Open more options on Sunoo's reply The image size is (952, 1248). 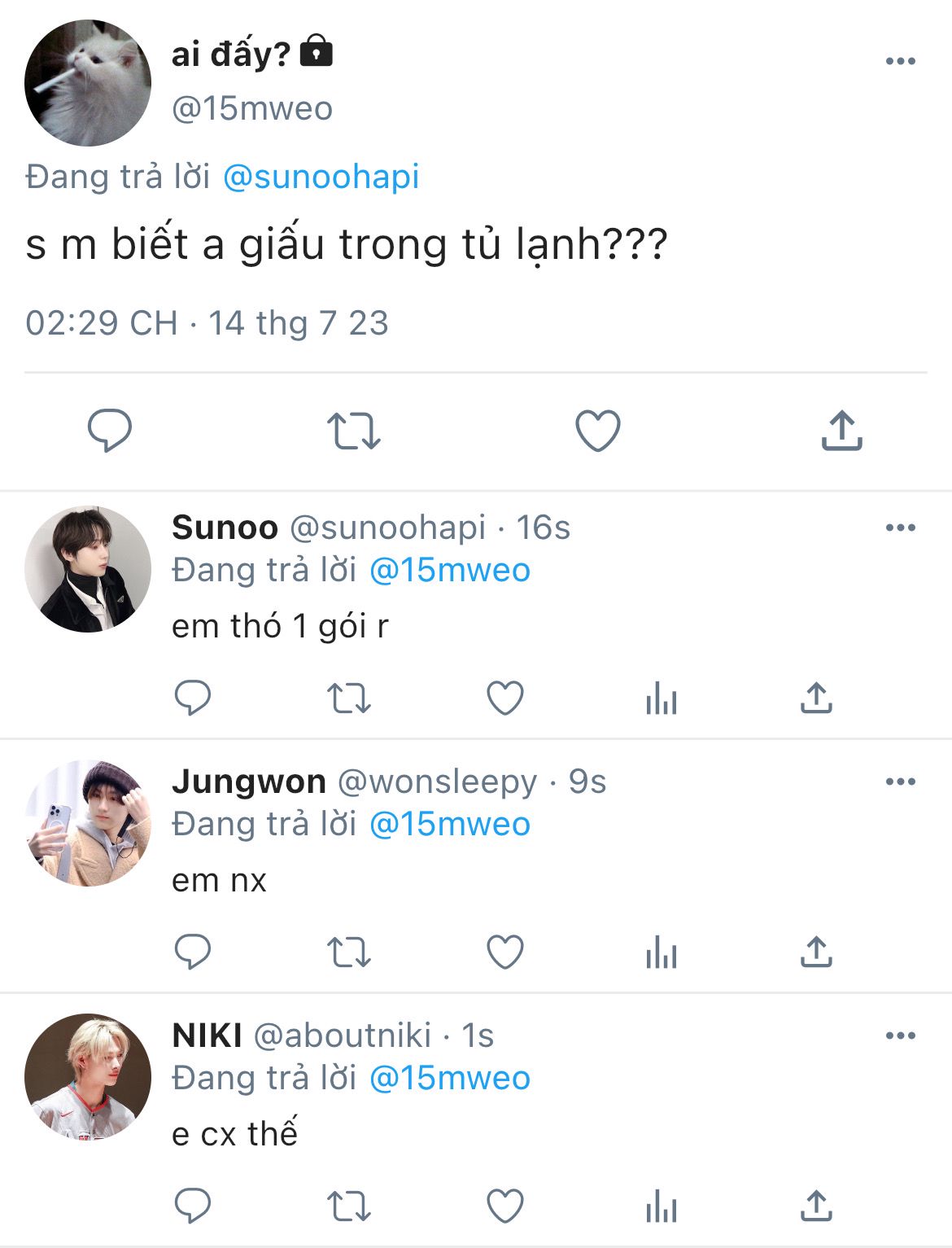click(900, 528)
